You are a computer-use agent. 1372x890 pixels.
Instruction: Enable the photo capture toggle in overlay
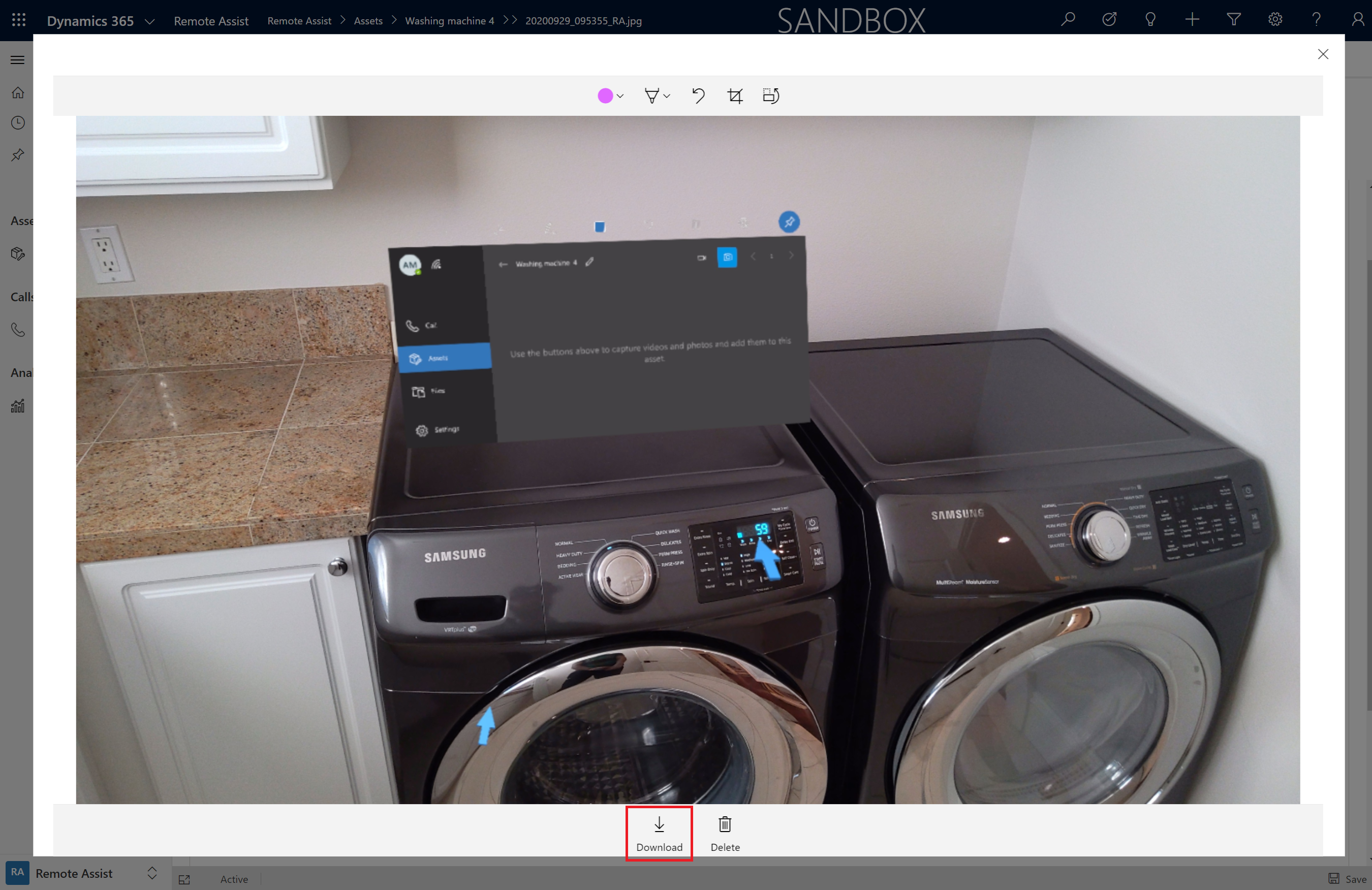point(727,258)
